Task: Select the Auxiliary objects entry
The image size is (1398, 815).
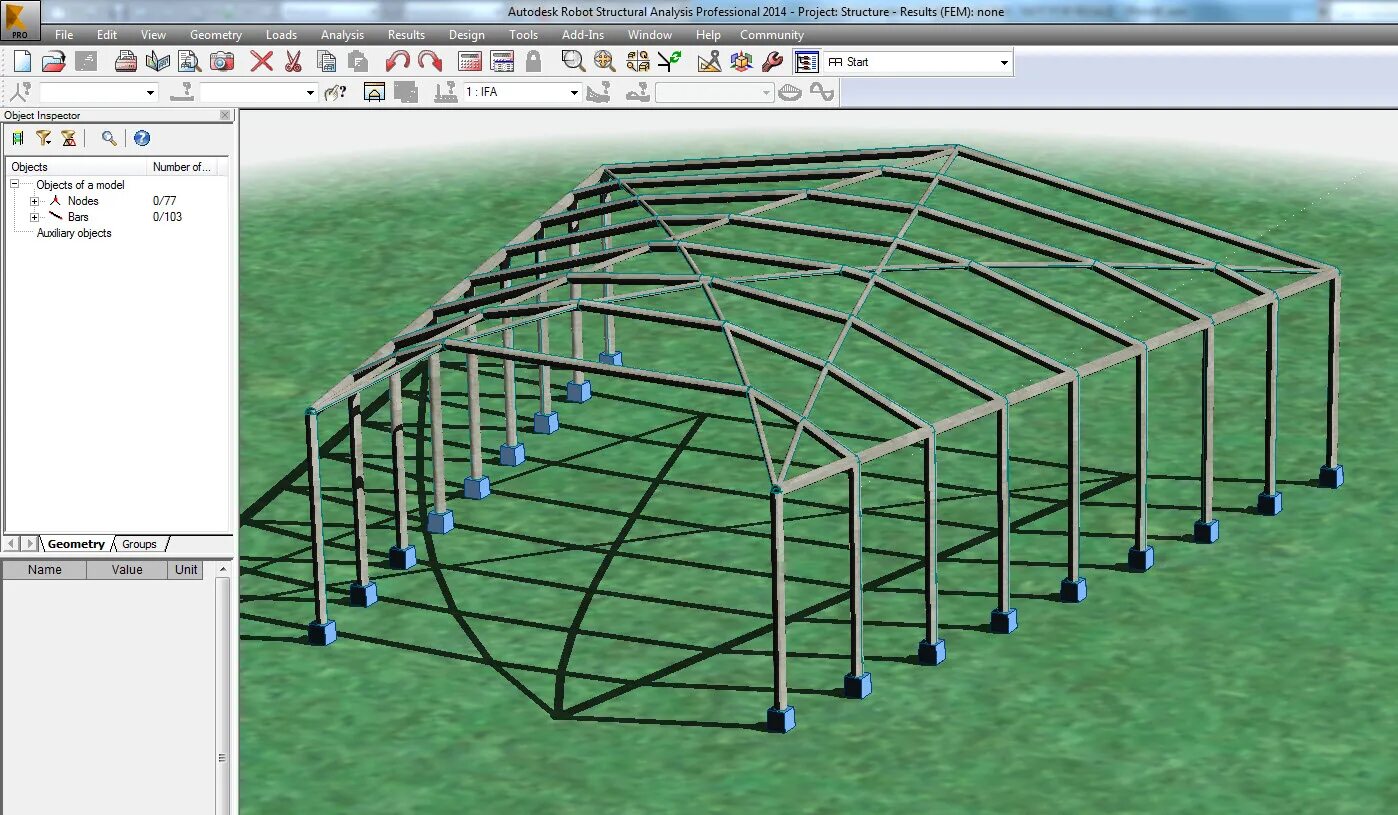Action: click(x=74, y=232)
